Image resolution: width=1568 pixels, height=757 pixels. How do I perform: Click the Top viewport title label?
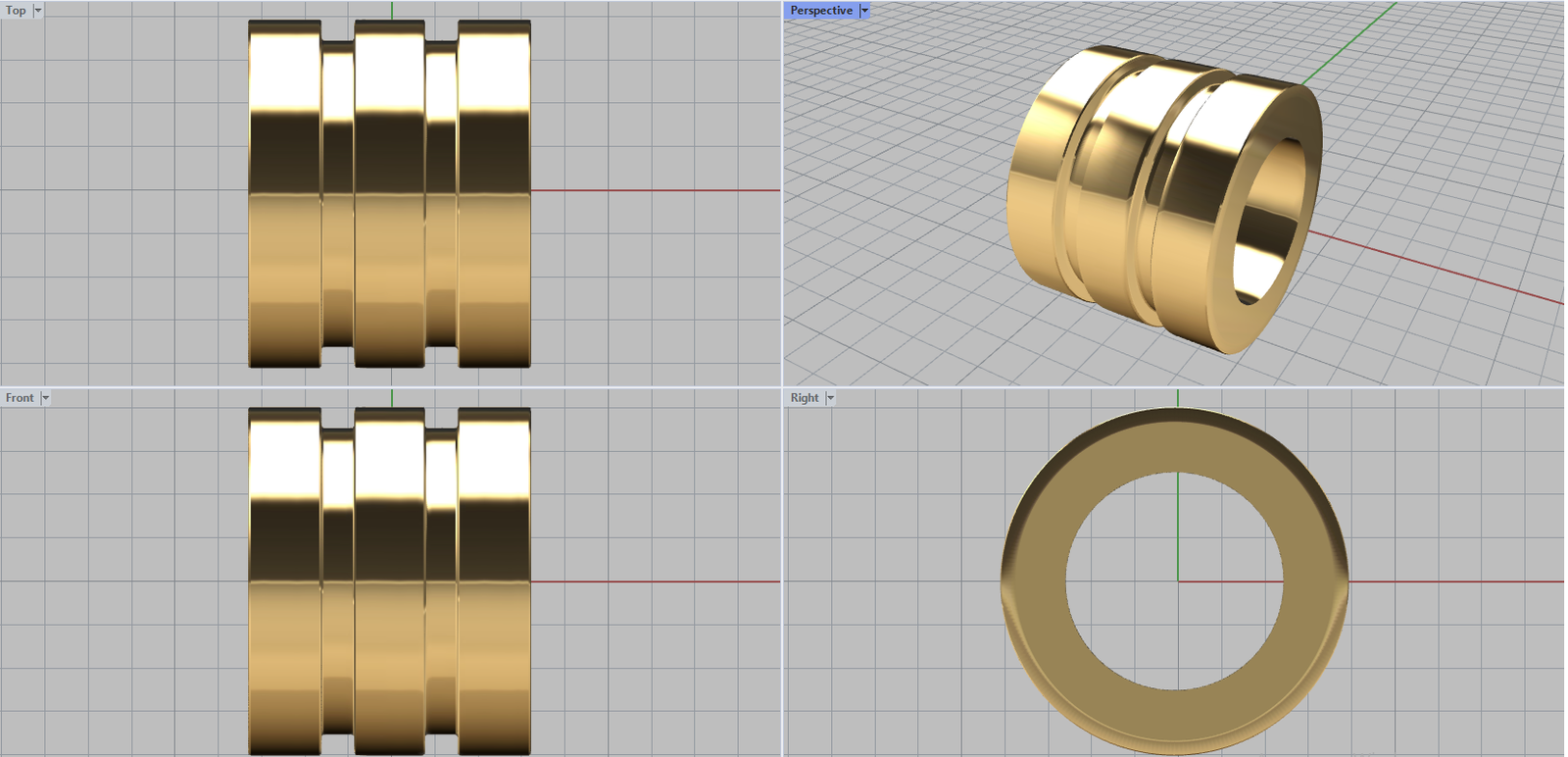point(16,11)
